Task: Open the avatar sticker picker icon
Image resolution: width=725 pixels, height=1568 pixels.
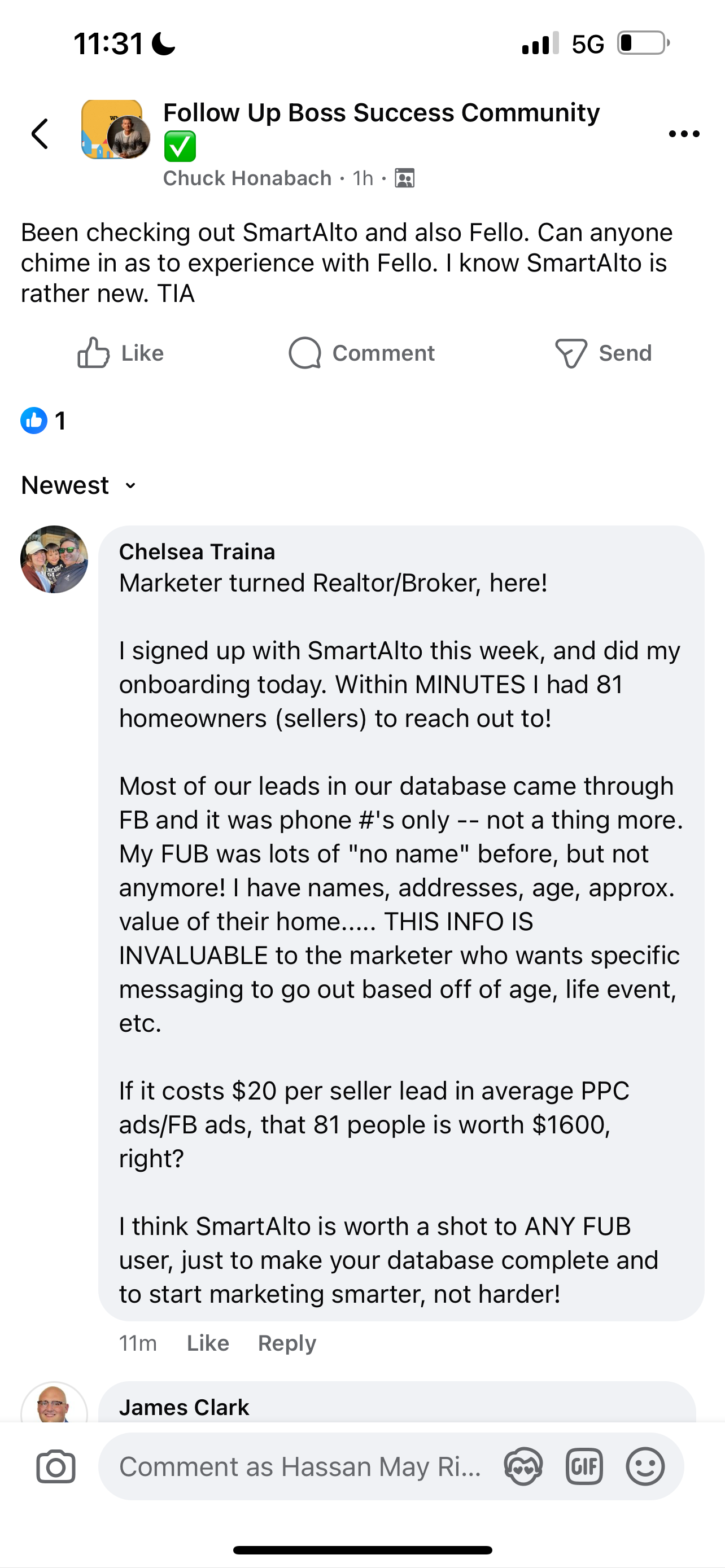Action: tap(523, 1467)
